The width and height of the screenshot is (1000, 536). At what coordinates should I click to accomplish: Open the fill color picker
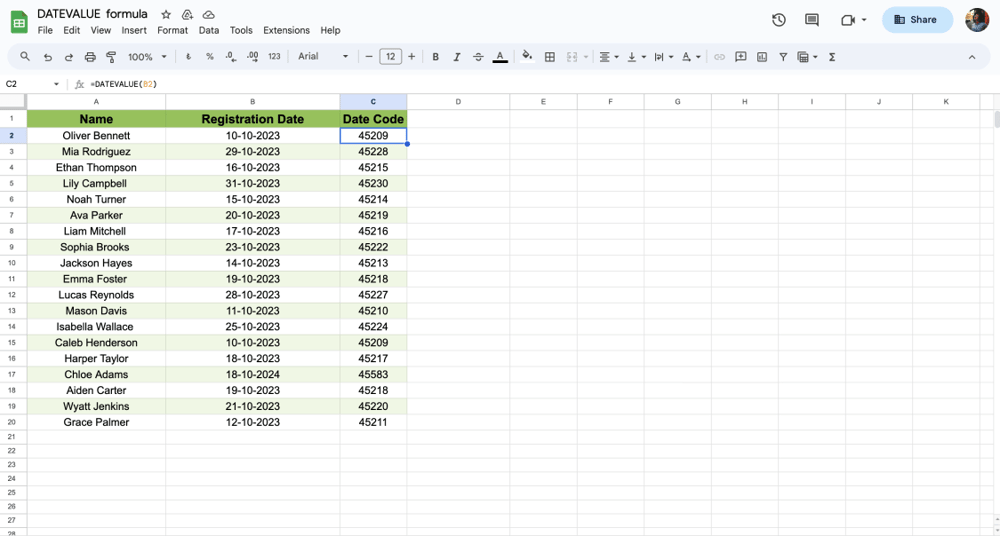click(x=527, y=57)
